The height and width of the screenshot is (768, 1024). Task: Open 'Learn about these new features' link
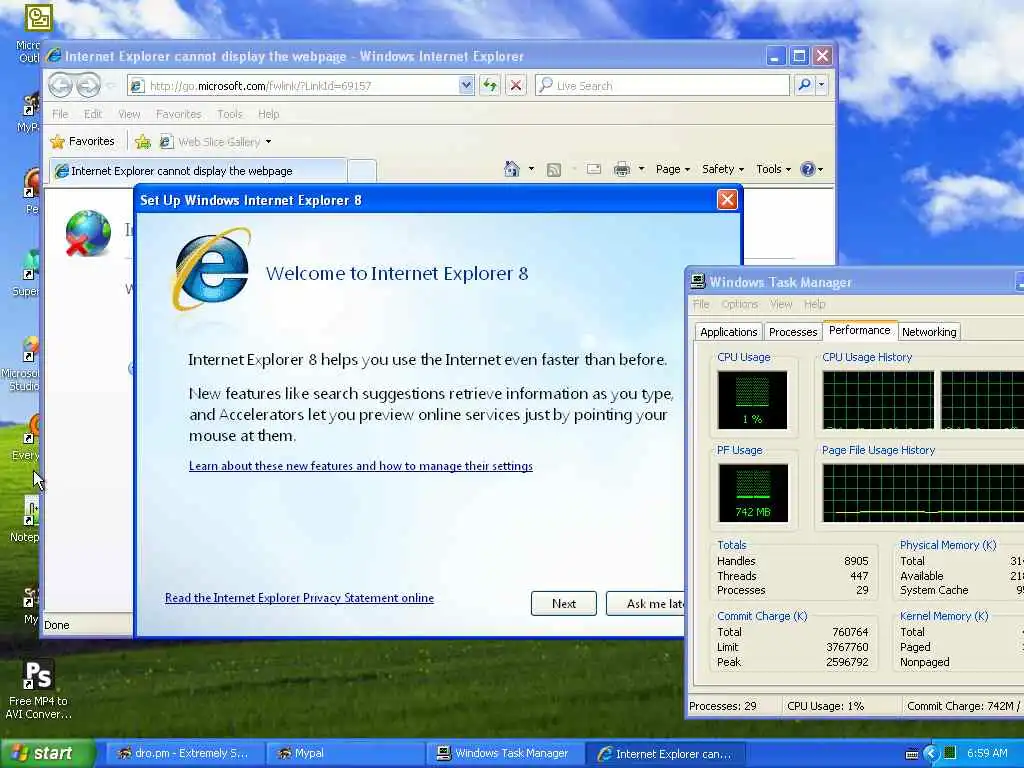[360, 466]
